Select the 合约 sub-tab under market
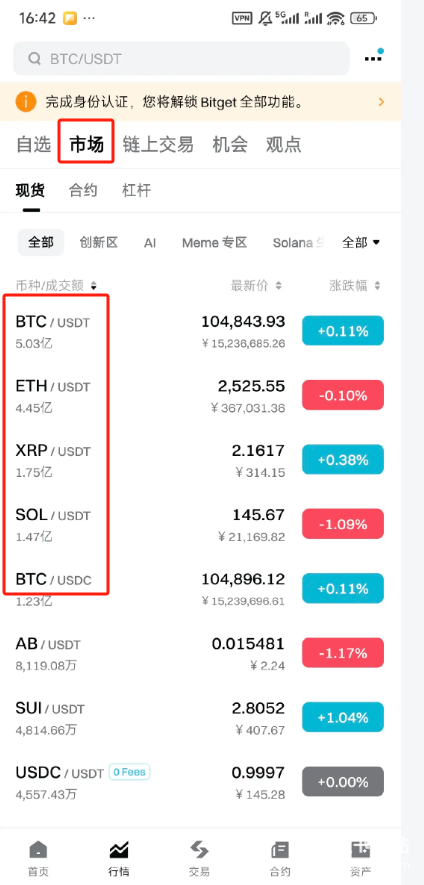Screen dimensions: 424x885 [83, 190]
